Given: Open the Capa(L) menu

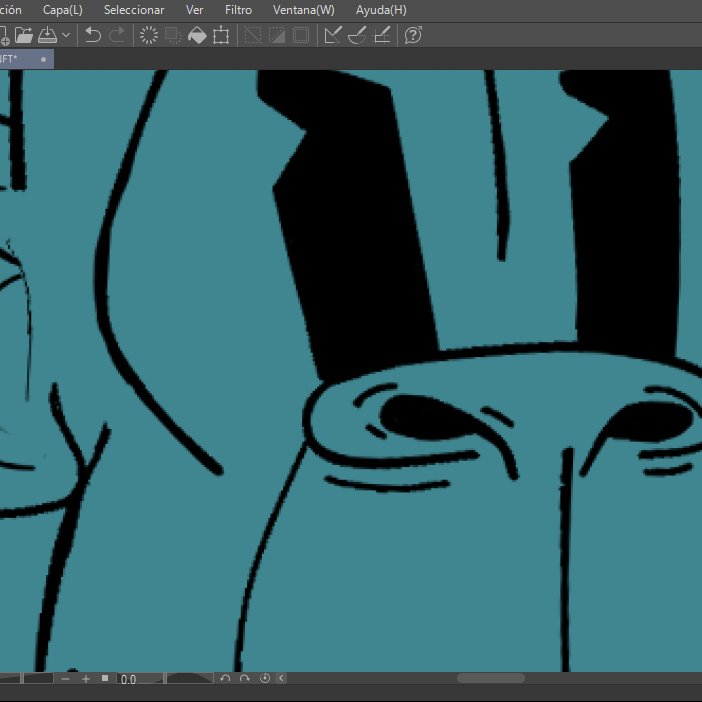Looking at the screenshot, I should (63, 10).
